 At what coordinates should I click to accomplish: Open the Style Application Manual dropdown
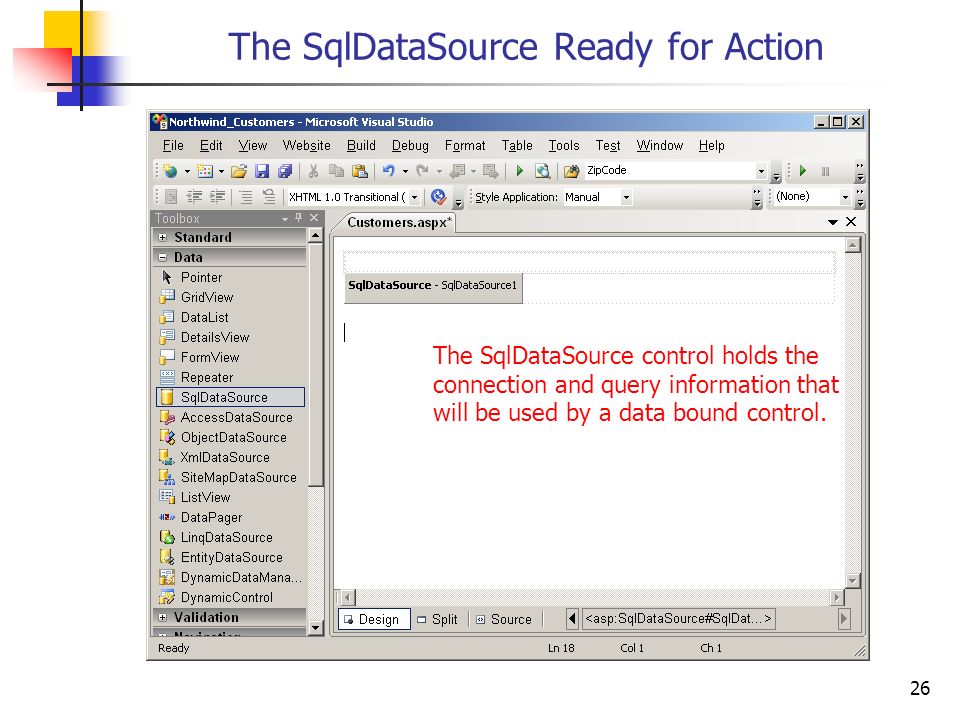626,197
